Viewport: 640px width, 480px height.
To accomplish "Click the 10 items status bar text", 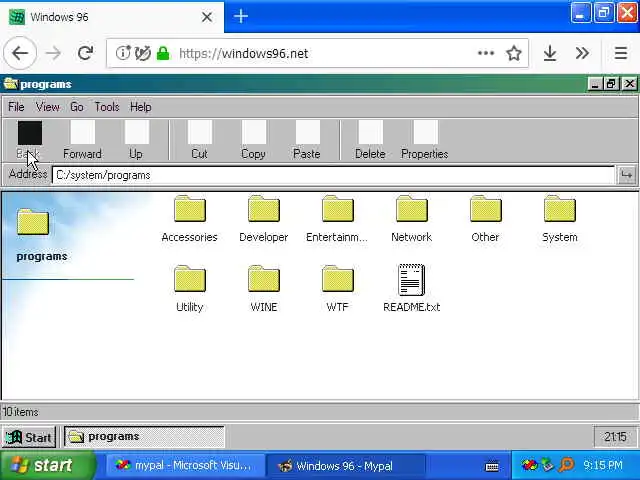I will pos(20,412).
